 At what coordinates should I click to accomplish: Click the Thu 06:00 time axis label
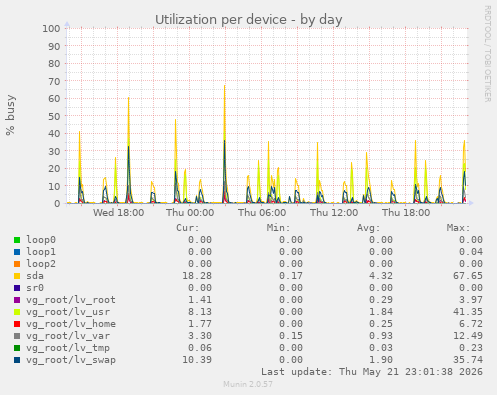(x=262, y=213)
